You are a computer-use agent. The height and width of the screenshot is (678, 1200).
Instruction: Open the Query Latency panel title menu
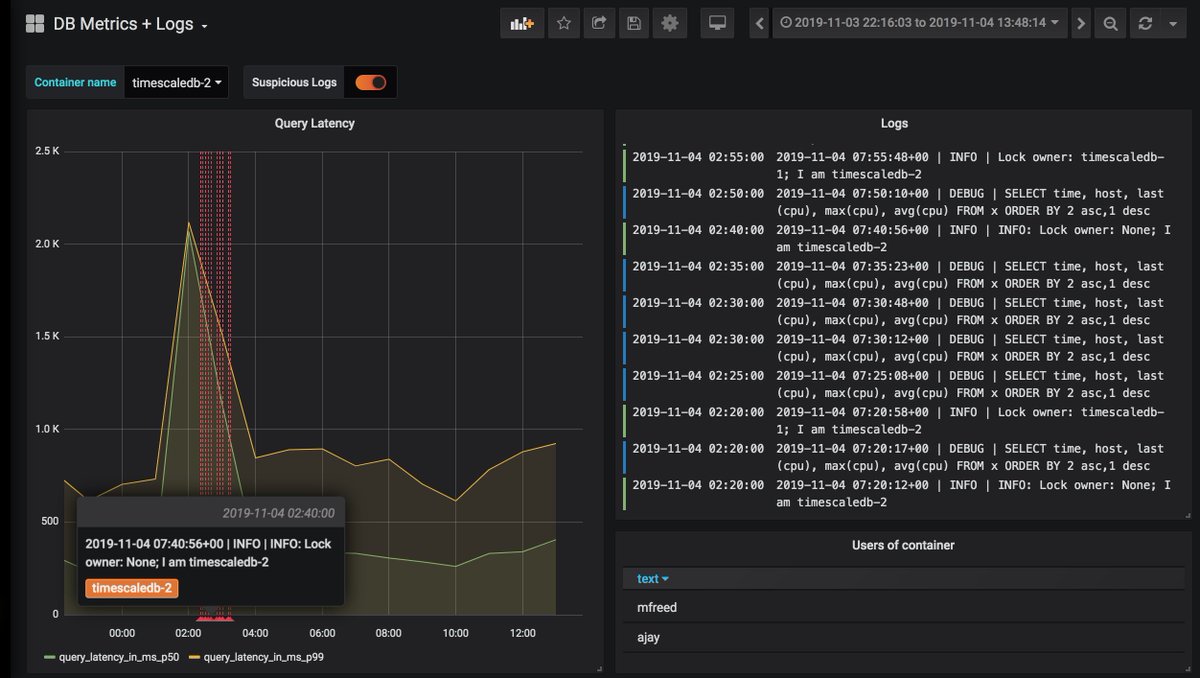click(x=314, y=123)
